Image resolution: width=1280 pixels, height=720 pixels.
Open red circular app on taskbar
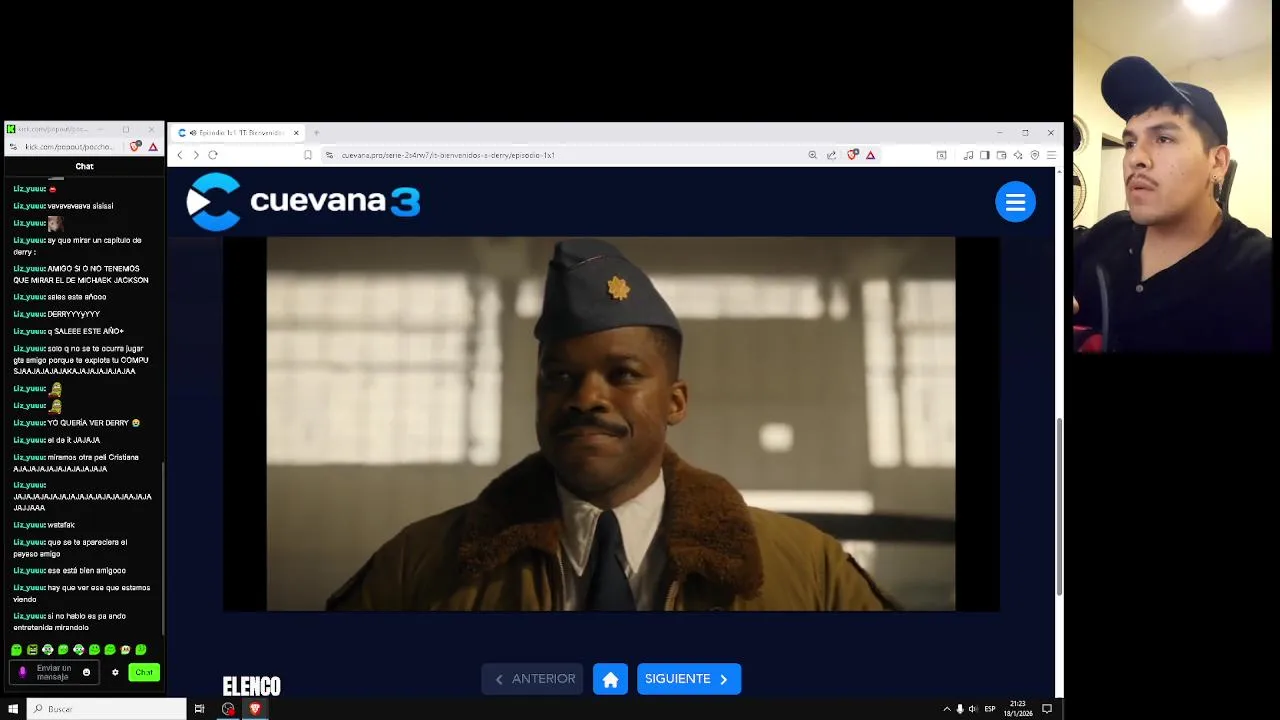[228, 709]
